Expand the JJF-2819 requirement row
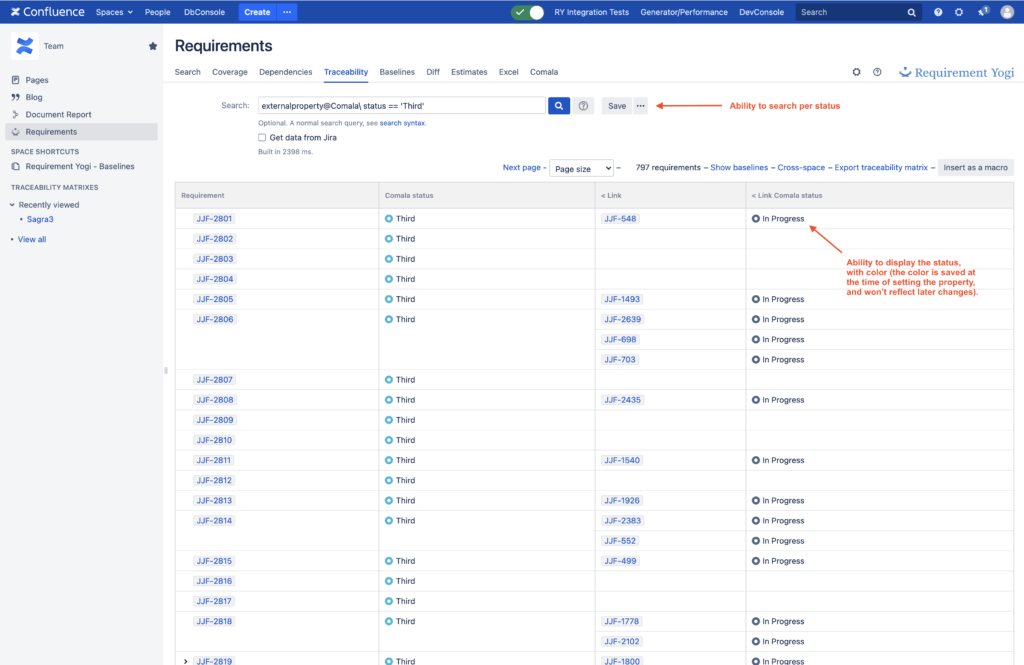Image resolution: width=1024 pixels, height=665 pixels. (184, 661)
